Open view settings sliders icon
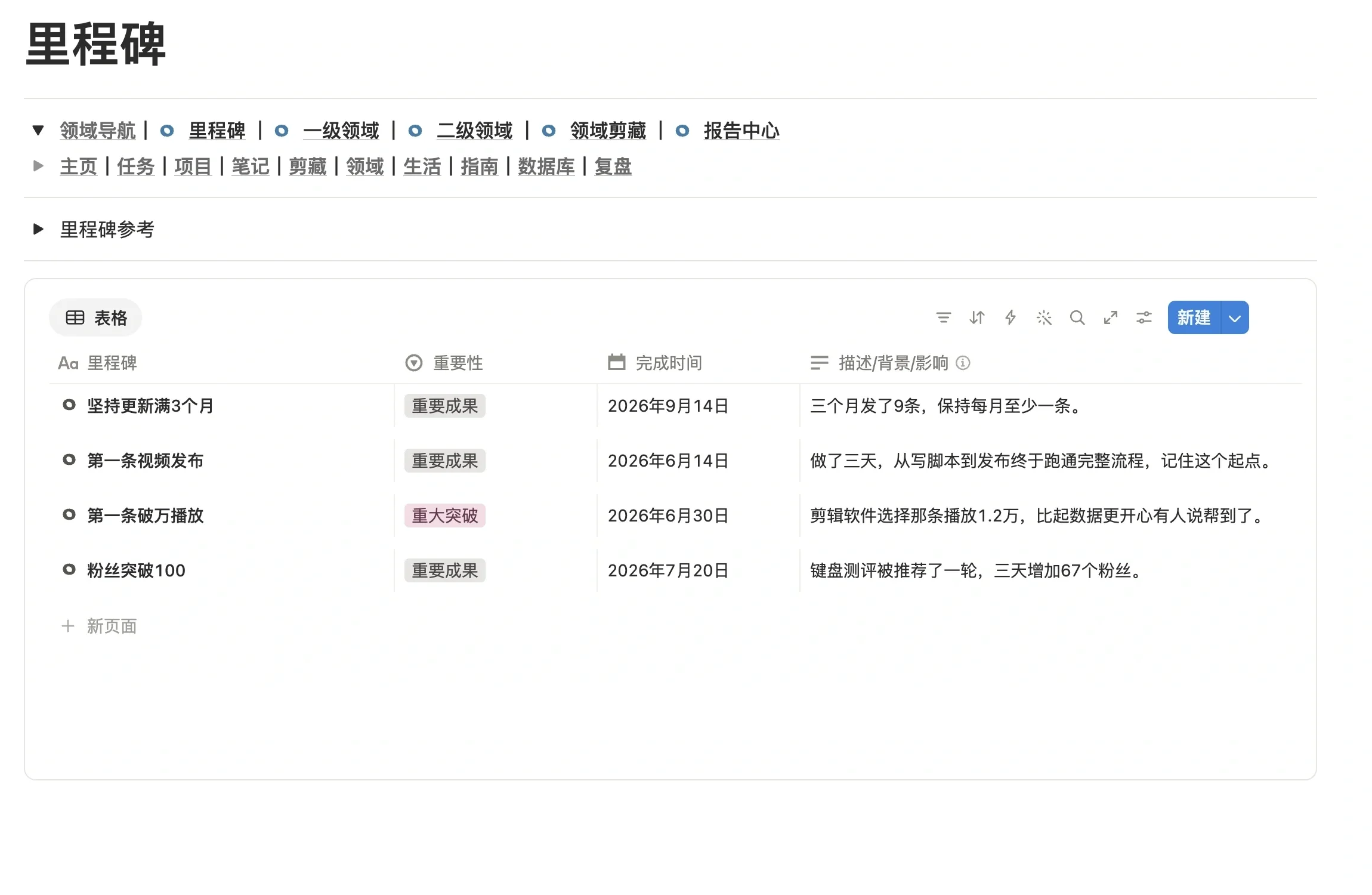Viewport: 1372px width, 895px height. coord(1144,317)
